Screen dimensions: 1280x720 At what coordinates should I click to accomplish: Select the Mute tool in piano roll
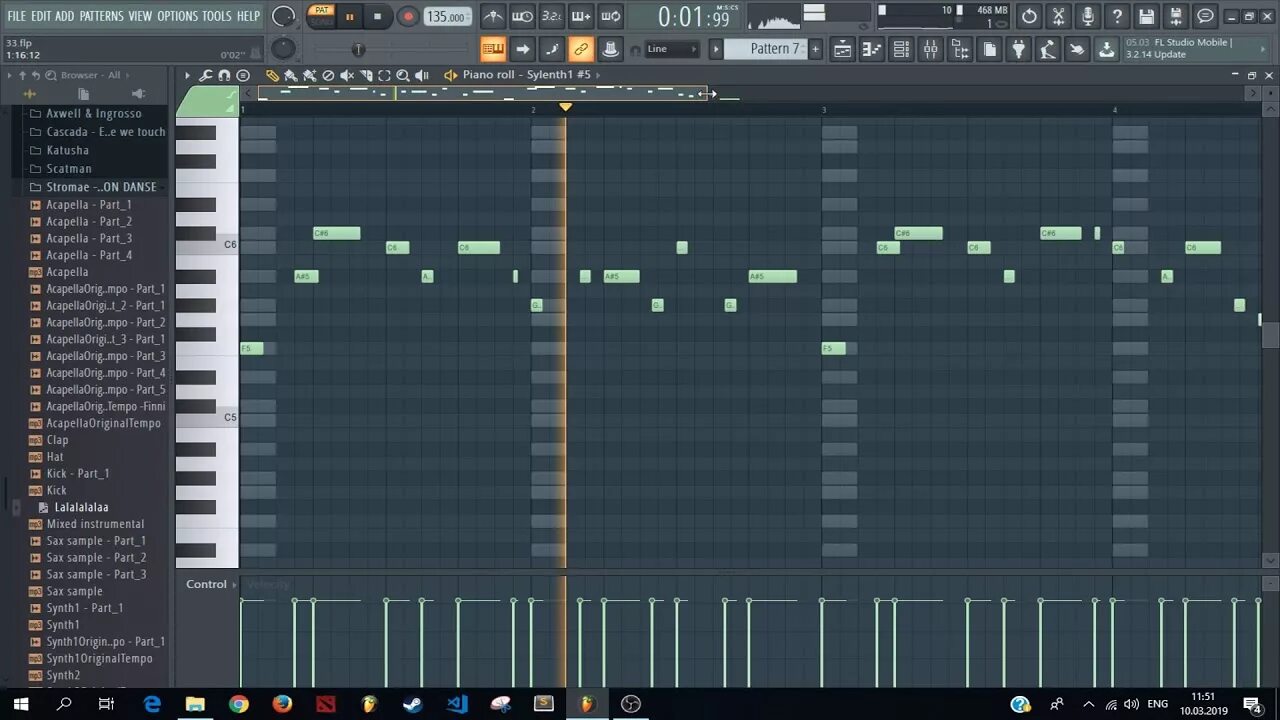pyautogui.click(x=347, y=75)
